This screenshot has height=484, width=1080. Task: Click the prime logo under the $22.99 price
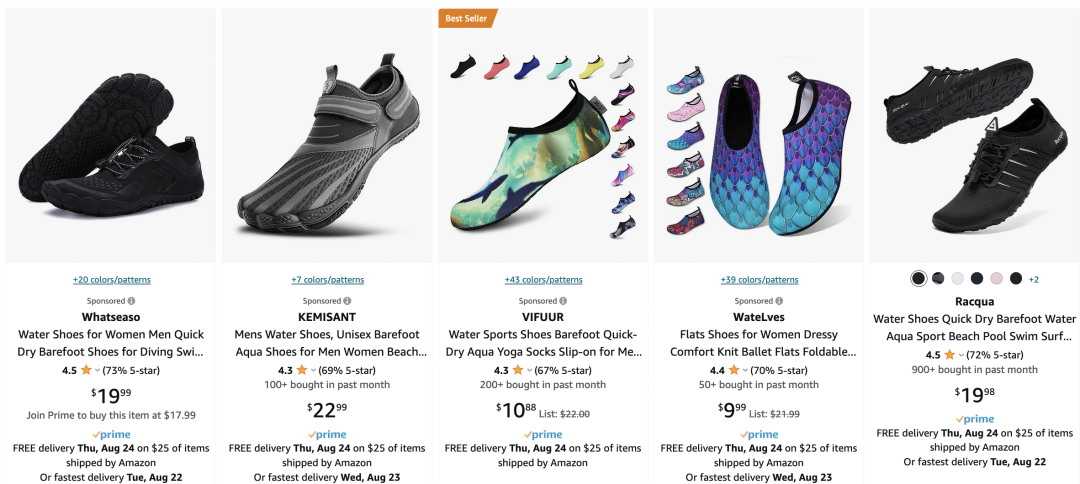tap(327, 434)
